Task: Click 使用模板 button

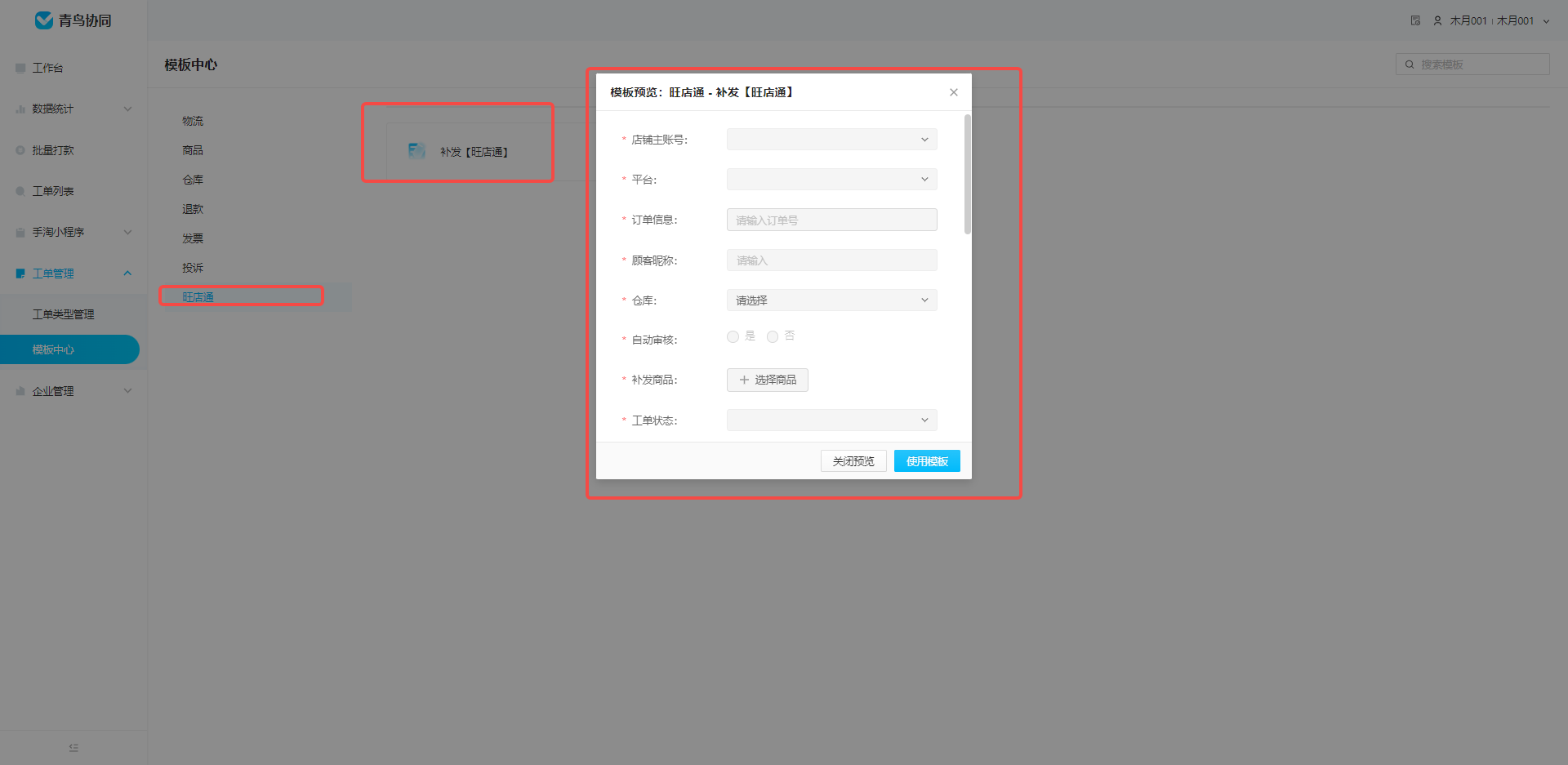Action: pyautogui.click(x=927, y=461)
